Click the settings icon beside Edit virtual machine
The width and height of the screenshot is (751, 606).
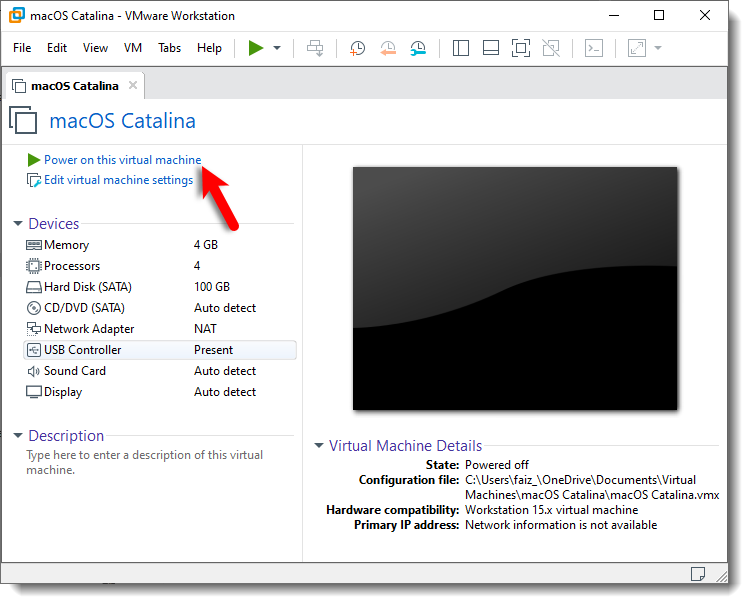pos(34,180)
